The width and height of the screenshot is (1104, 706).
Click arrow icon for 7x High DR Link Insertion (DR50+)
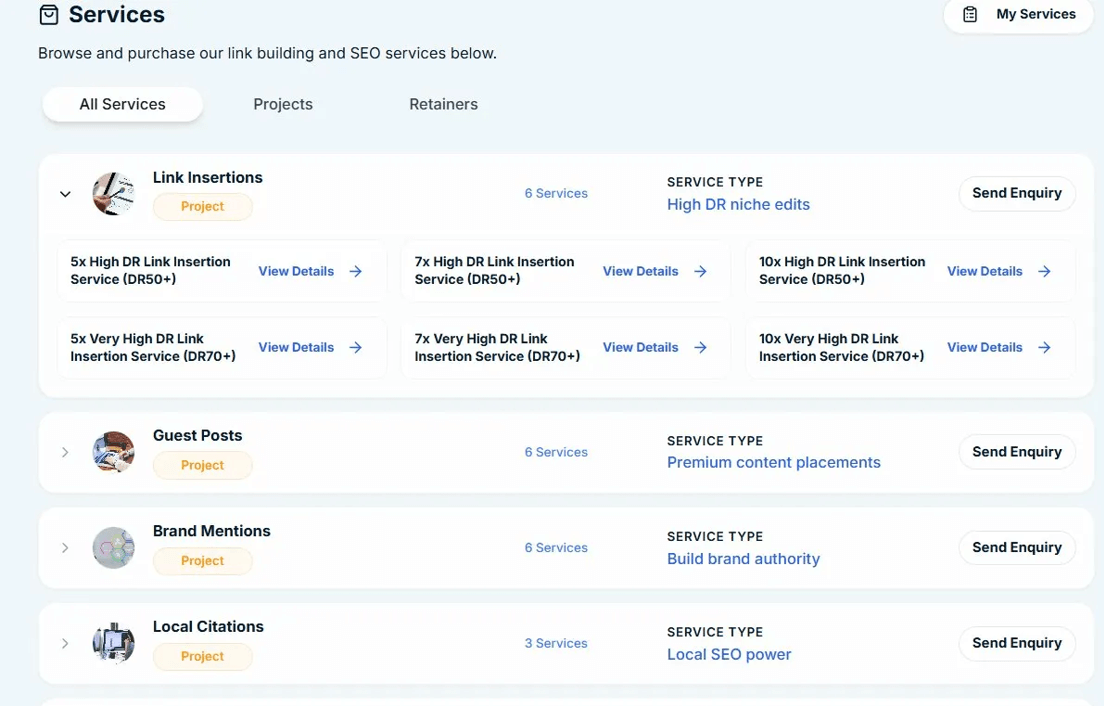[700, 271]
